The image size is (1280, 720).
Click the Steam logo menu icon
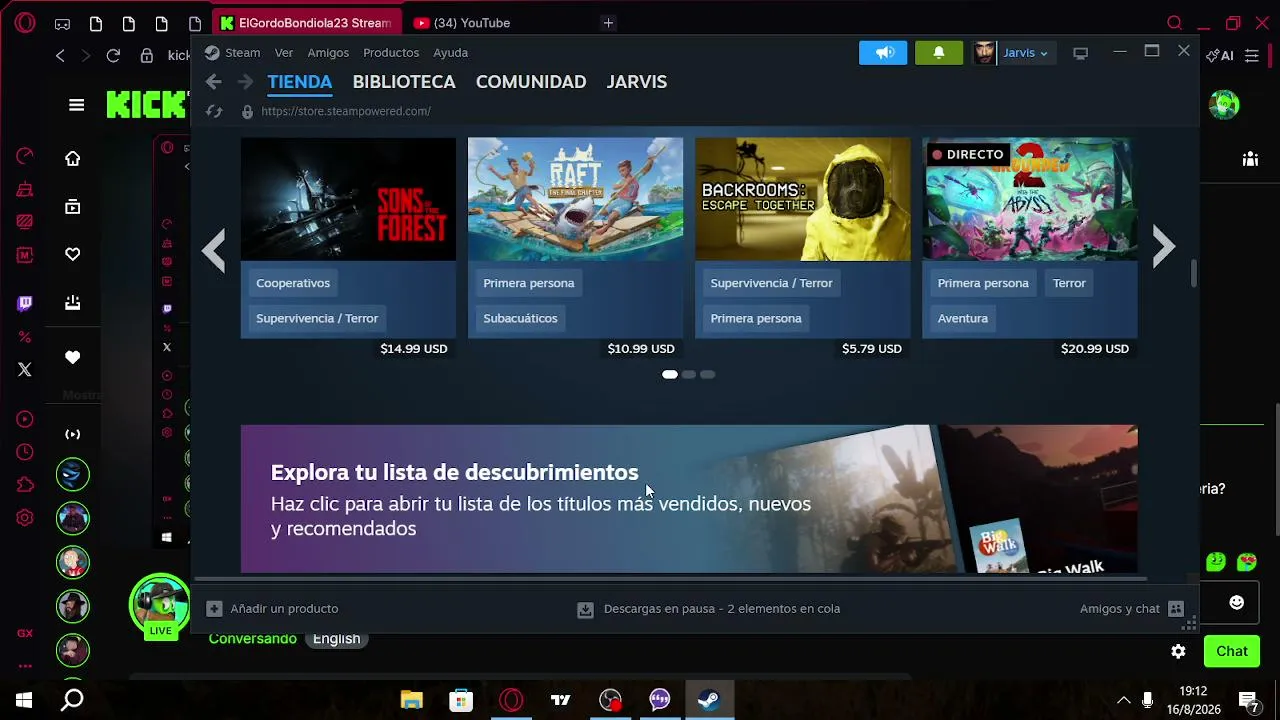[x=212, y=53]
